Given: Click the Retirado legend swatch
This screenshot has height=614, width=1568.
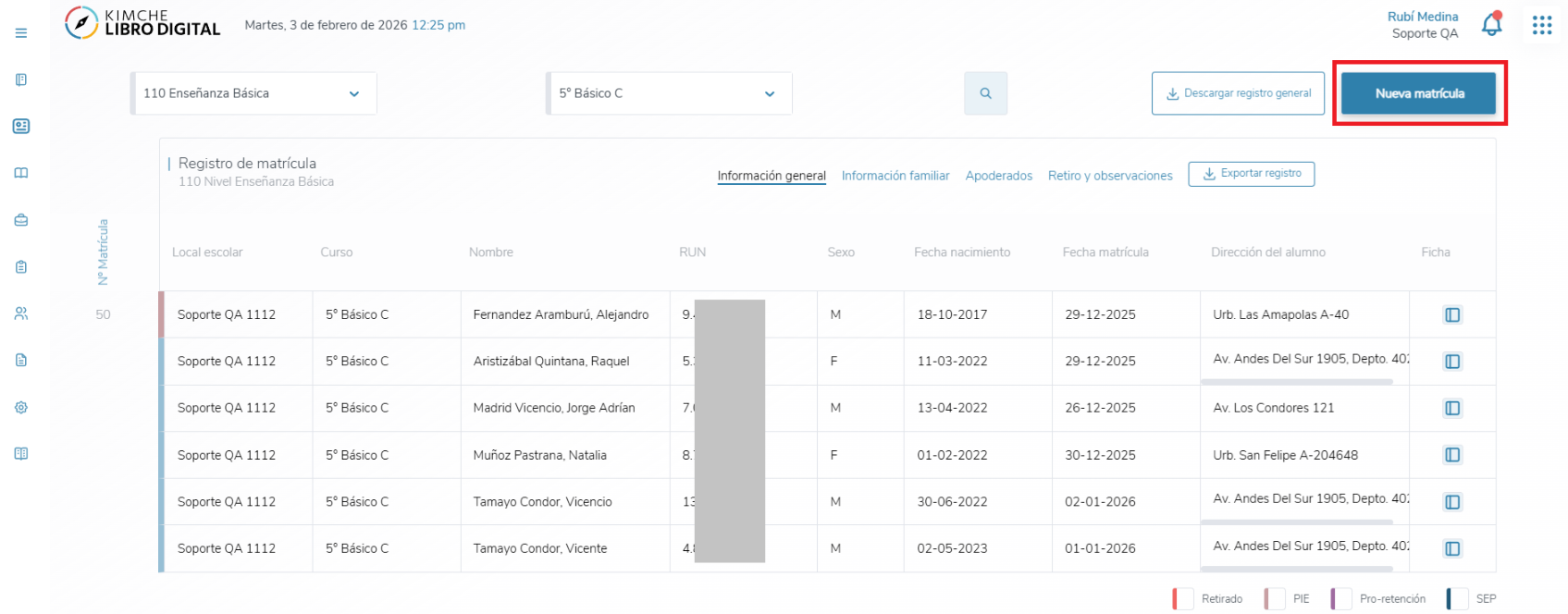Looking at the screenshot, I should click(1182, 599).
